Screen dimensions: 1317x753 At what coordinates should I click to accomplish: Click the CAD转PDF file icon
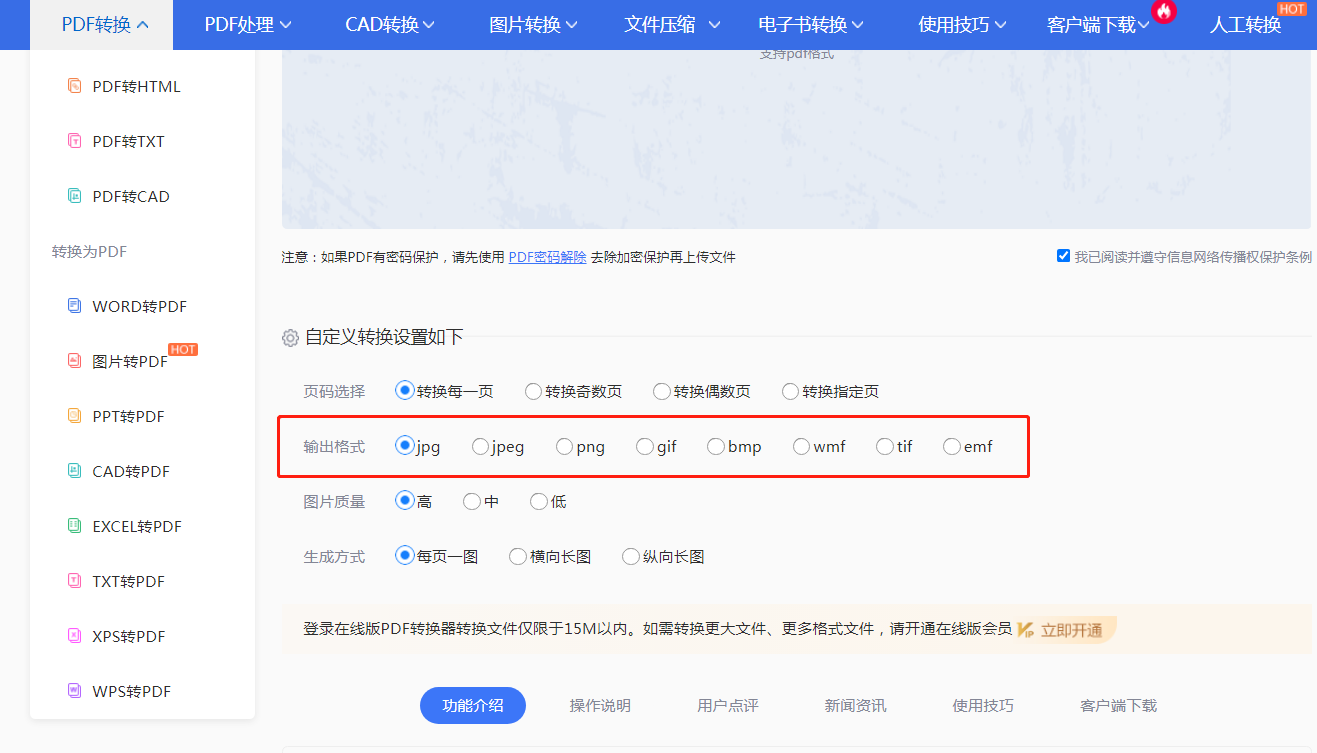point(74,471)
